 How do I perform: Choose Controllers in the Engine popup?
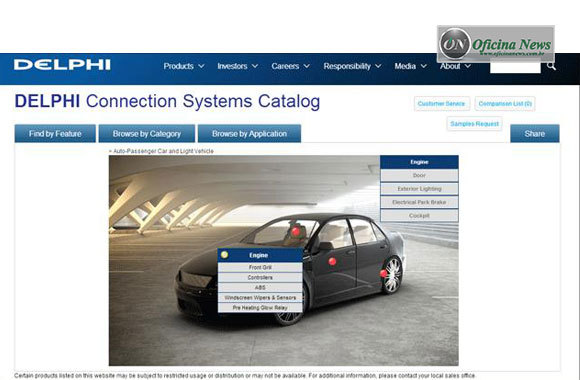pyautogui.click(x=260, y=277)
